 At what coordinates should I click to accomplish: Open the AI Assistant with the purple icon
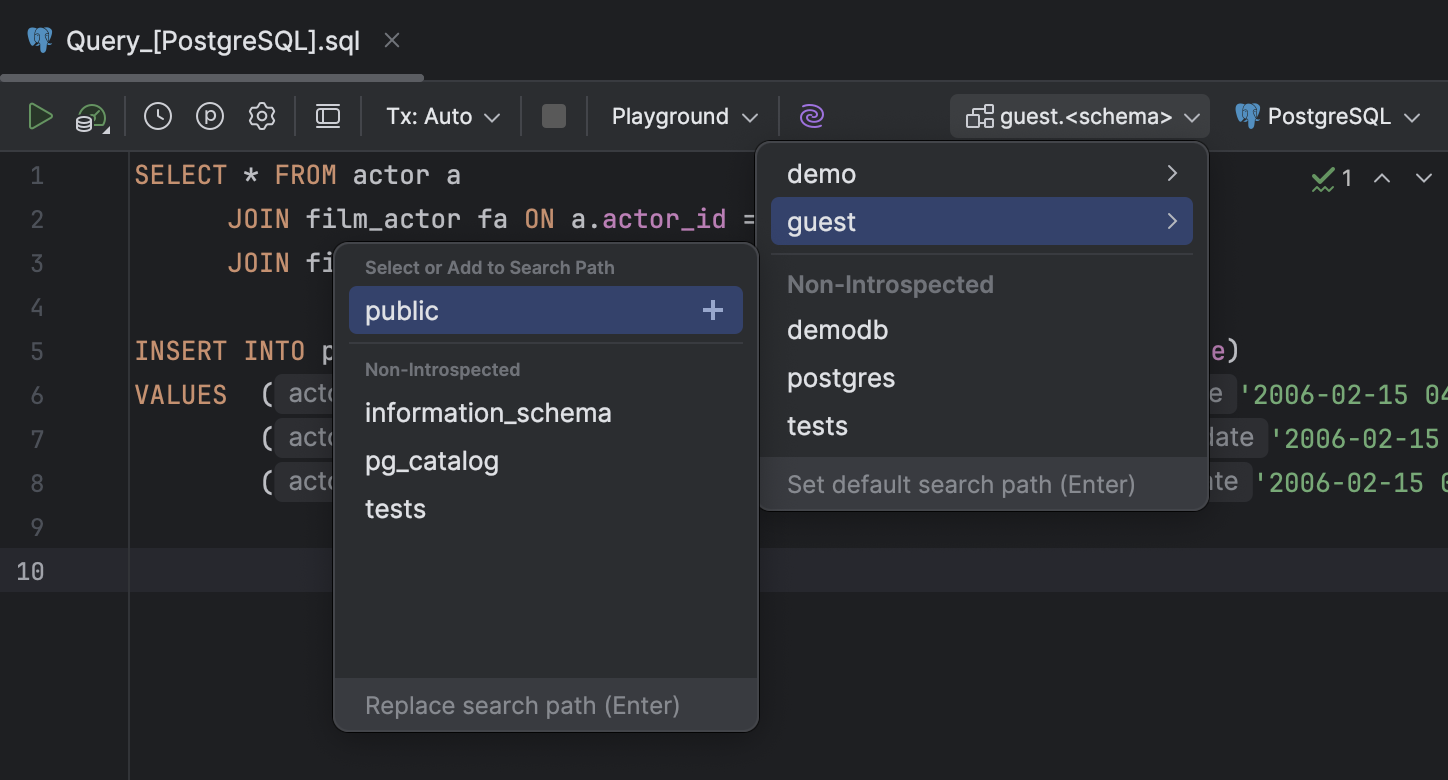point(811,116)
